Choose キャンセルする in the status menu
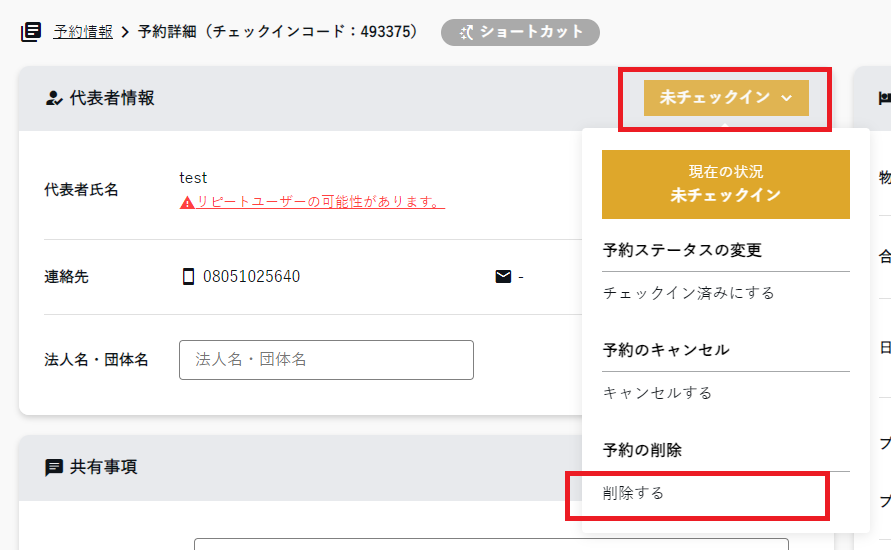This screenshot has height=550, width=891. (657, 393)
